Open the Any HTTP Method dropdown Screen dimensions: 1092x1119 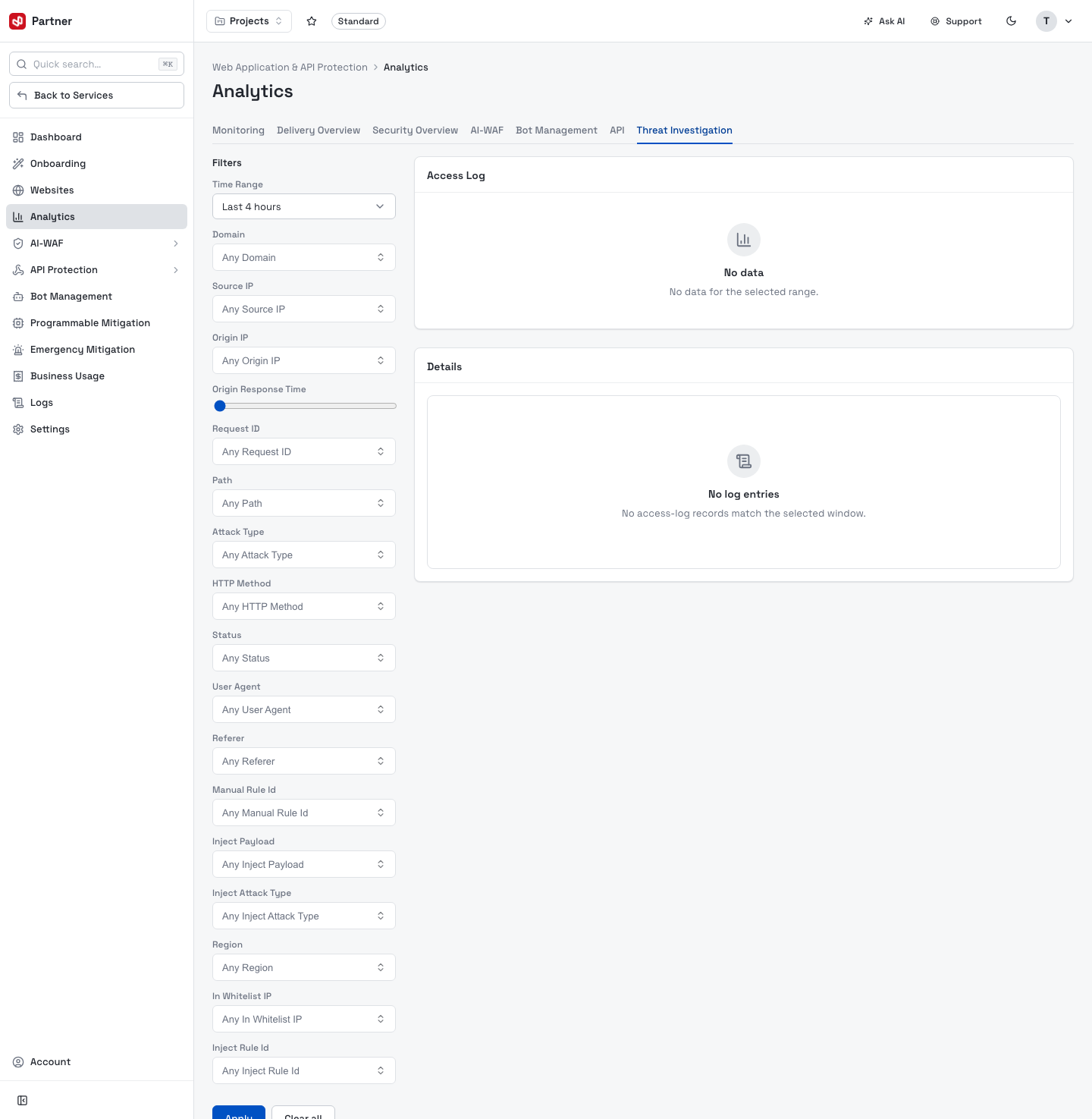point(304,606)
